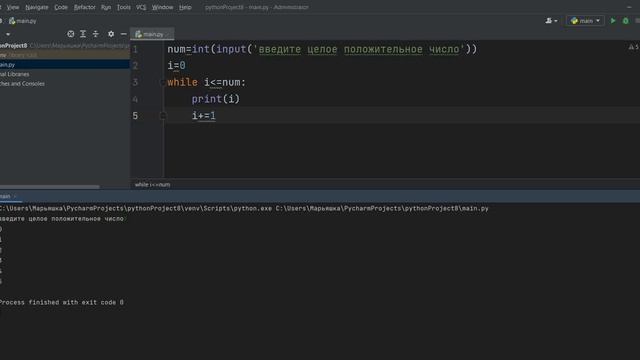The width and height of the screenshot is (640, 360).
Task: Select the main tab in Run window
Action: 8,196
